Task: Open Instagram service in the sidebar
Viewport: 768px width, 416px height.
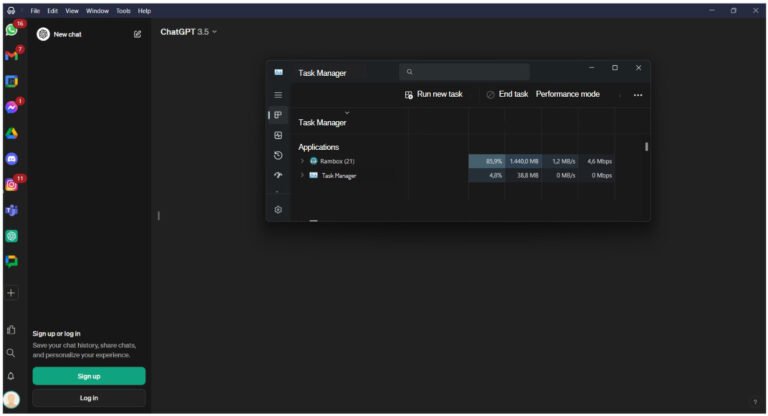Action: pyautogui.click(x=11, y=185)
